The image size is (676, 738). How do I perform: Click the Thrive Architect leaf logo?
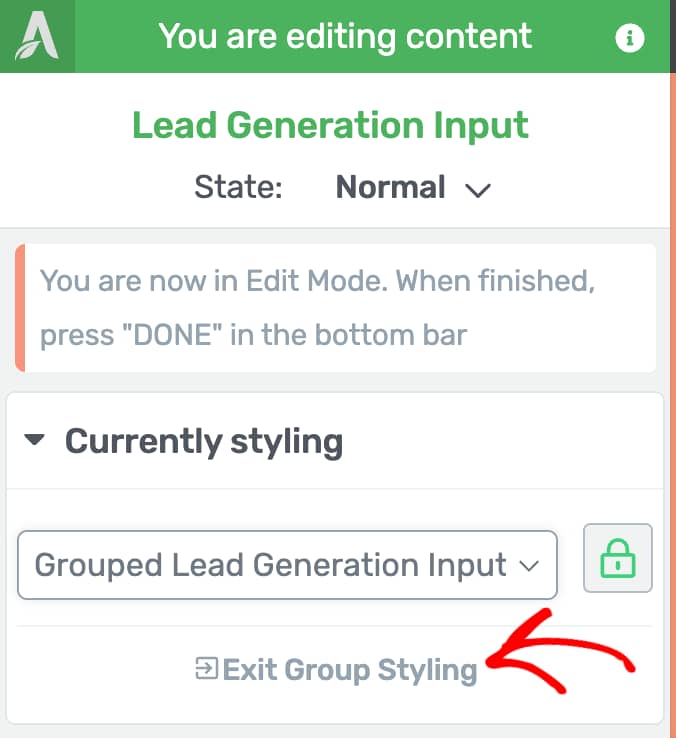point(37,36)
